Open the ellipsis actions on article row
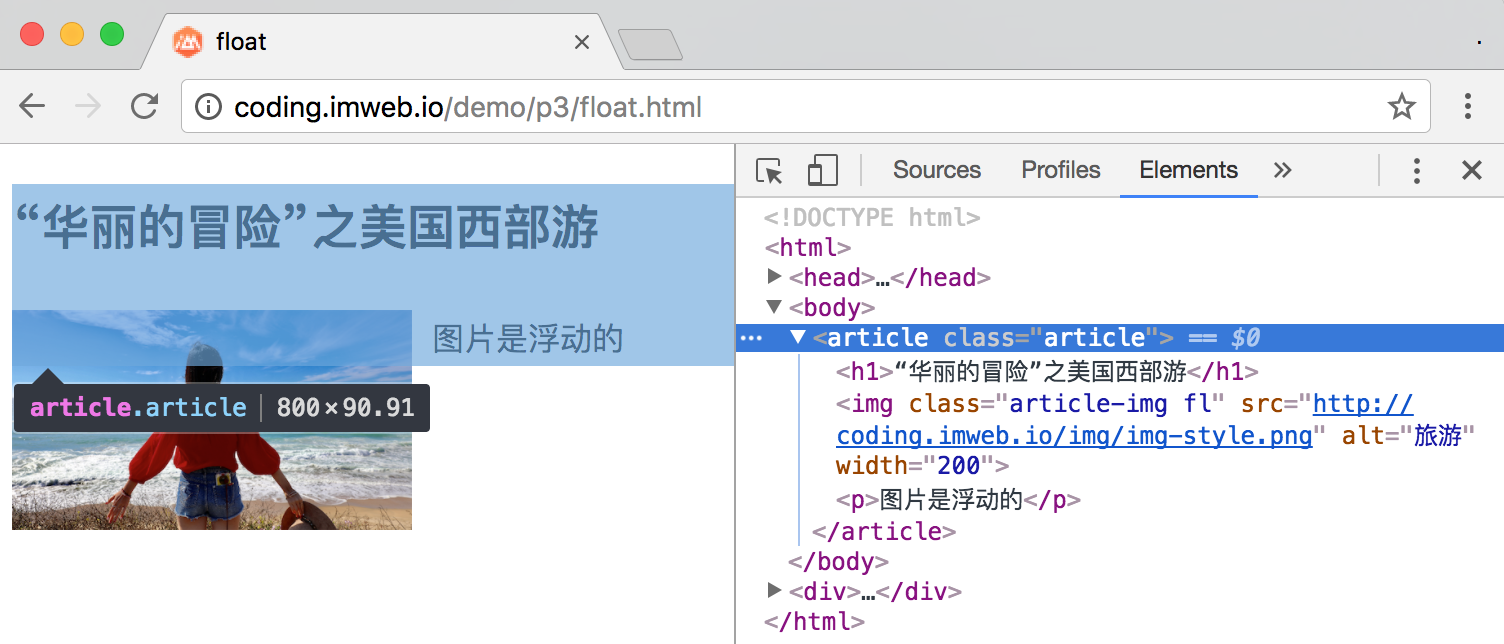Viewport: 1504px width, 644px height. [751, 338]
